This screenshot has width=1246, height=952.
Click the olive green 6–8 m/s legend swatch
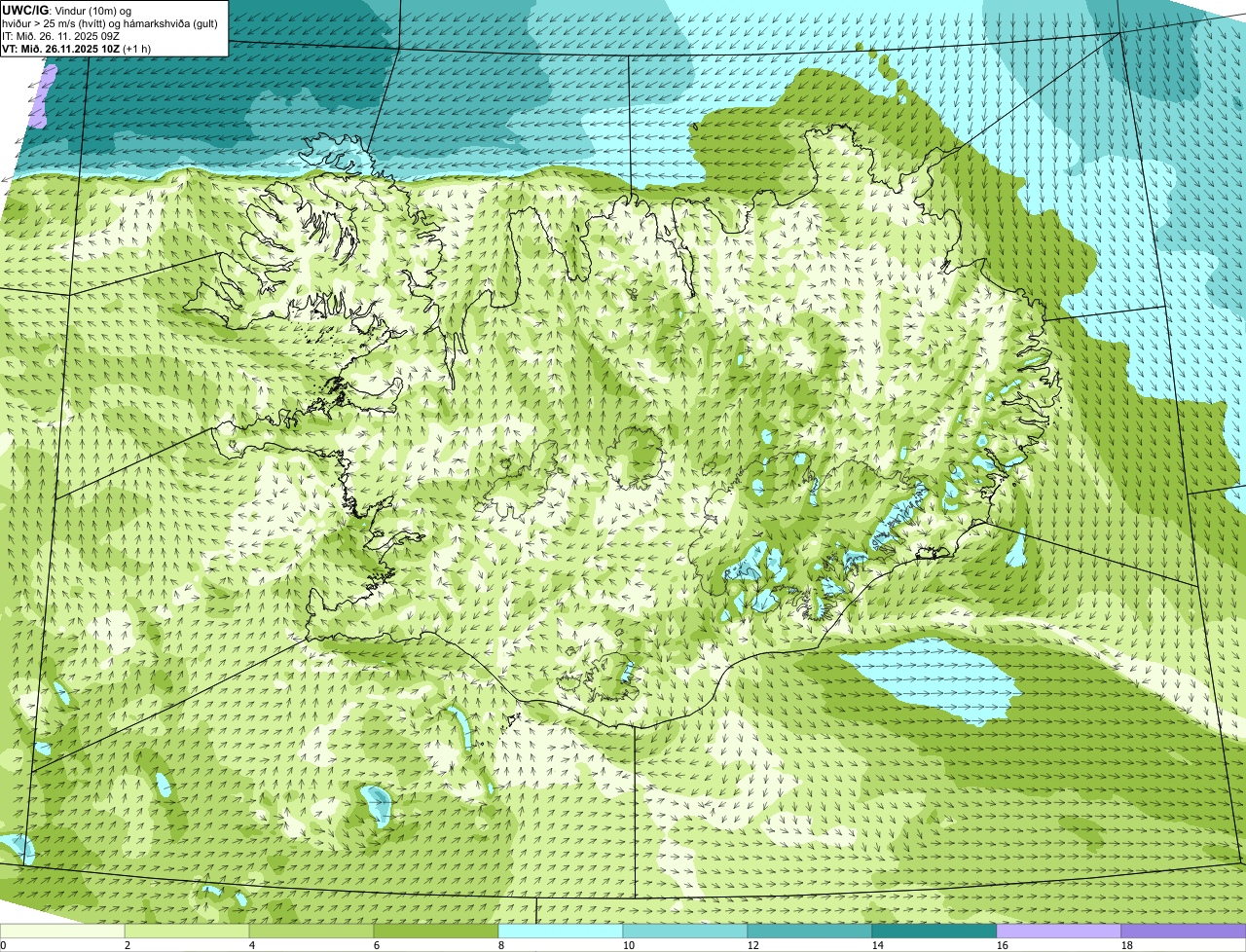436,932
